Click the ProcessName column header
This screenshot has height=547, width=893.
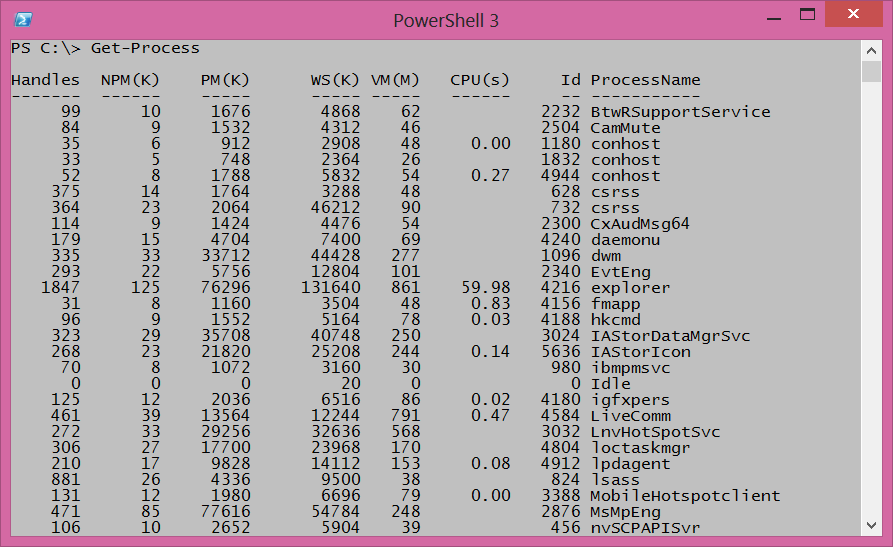tap(645, 80)
